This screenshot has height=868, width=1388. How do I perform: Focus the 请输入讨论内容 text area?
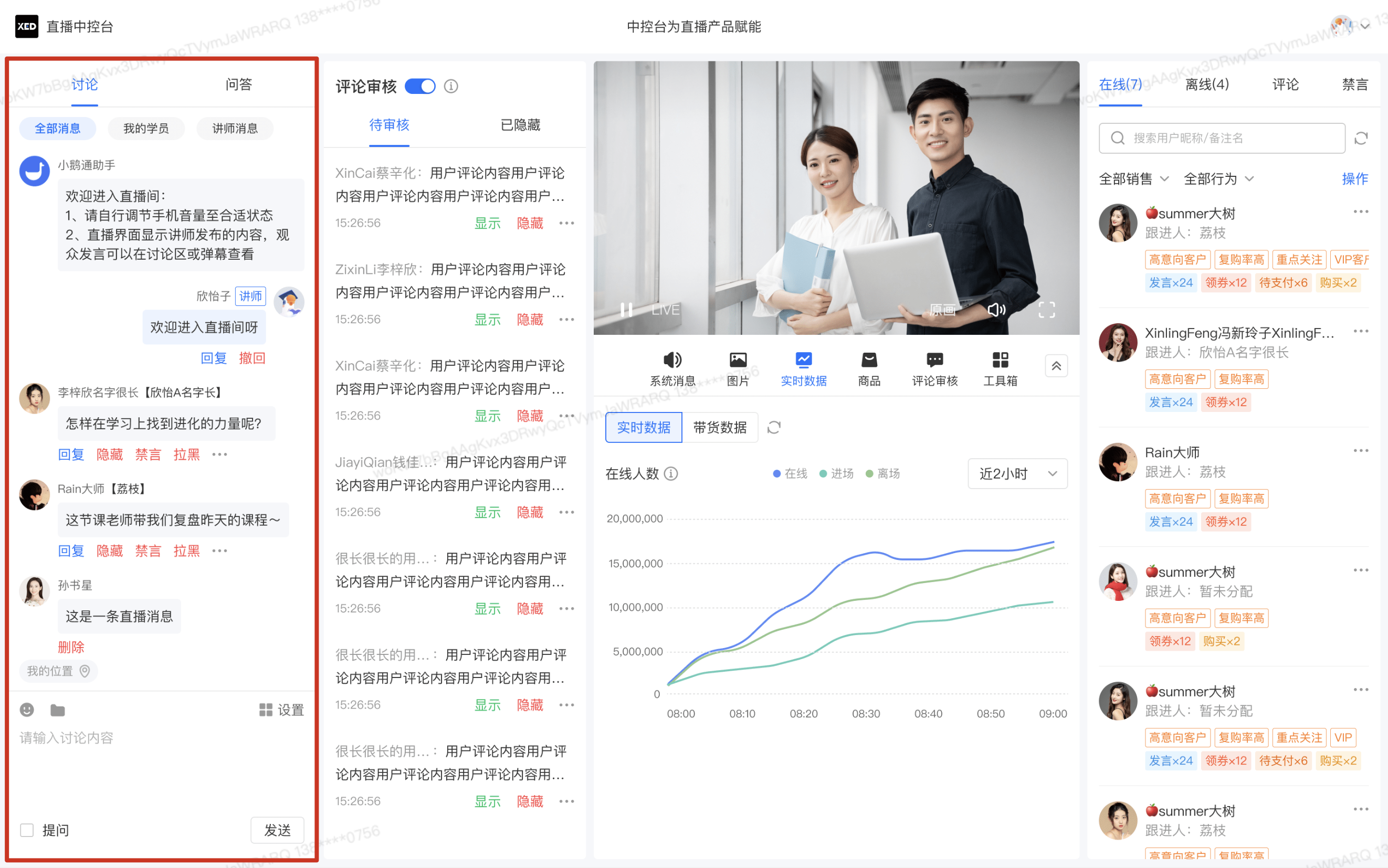(162, 767)
